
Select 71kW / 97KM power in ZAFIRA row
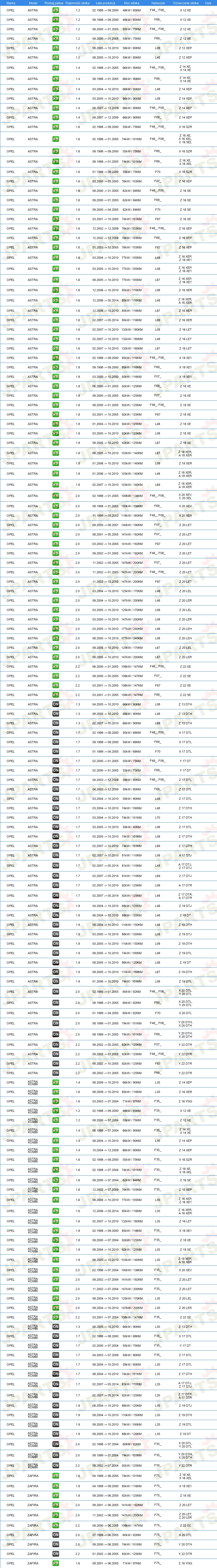pos(131,1562)
